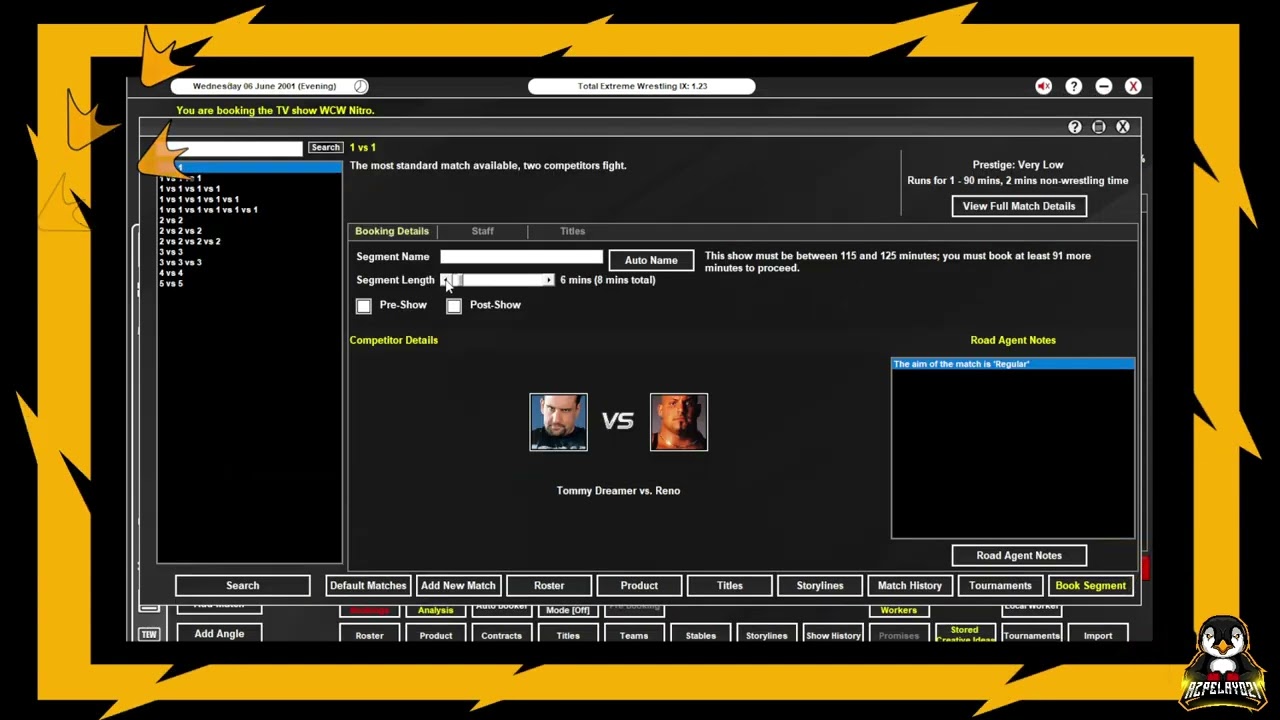The width and height of the screenshot is (1280, 720).
Task: Click Show History in the background window
Action: coord(833,635)
